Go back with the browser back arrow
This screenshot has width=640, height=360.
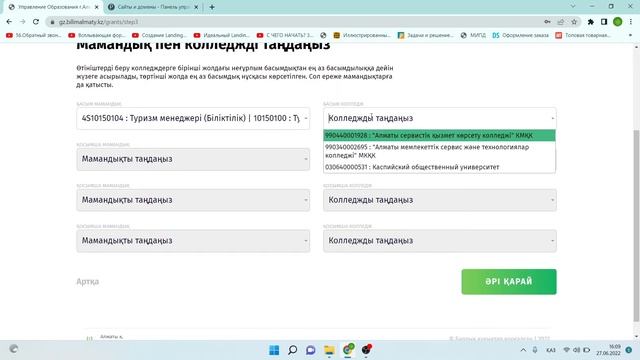9,22
